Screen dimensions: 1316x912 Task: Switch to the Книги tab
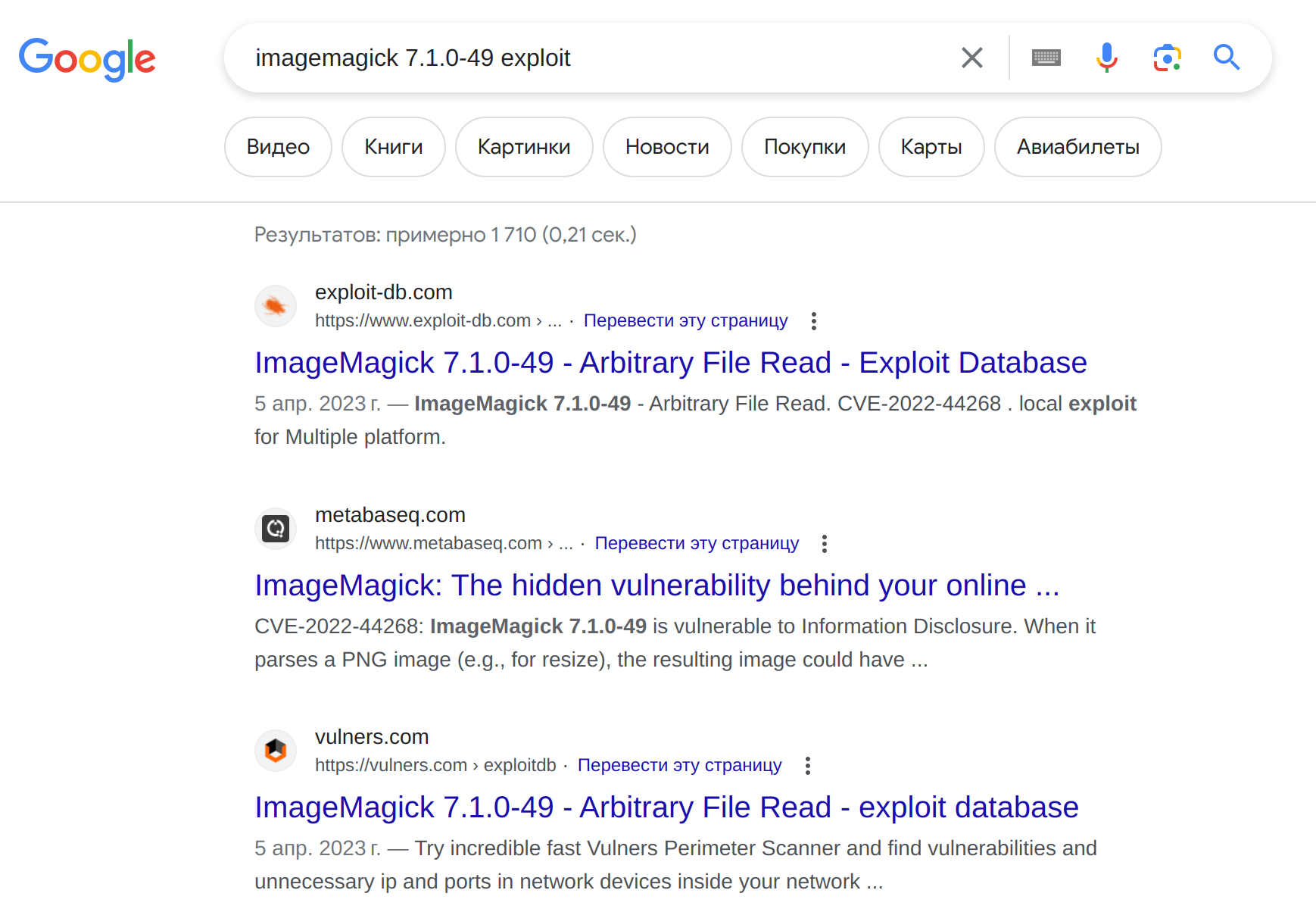[394, 147]
